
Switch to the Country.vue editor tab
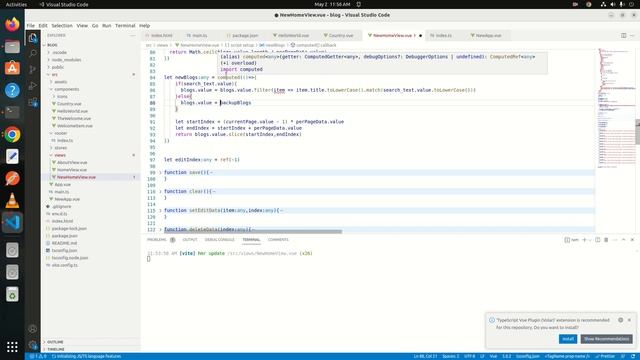click(341, 36)
